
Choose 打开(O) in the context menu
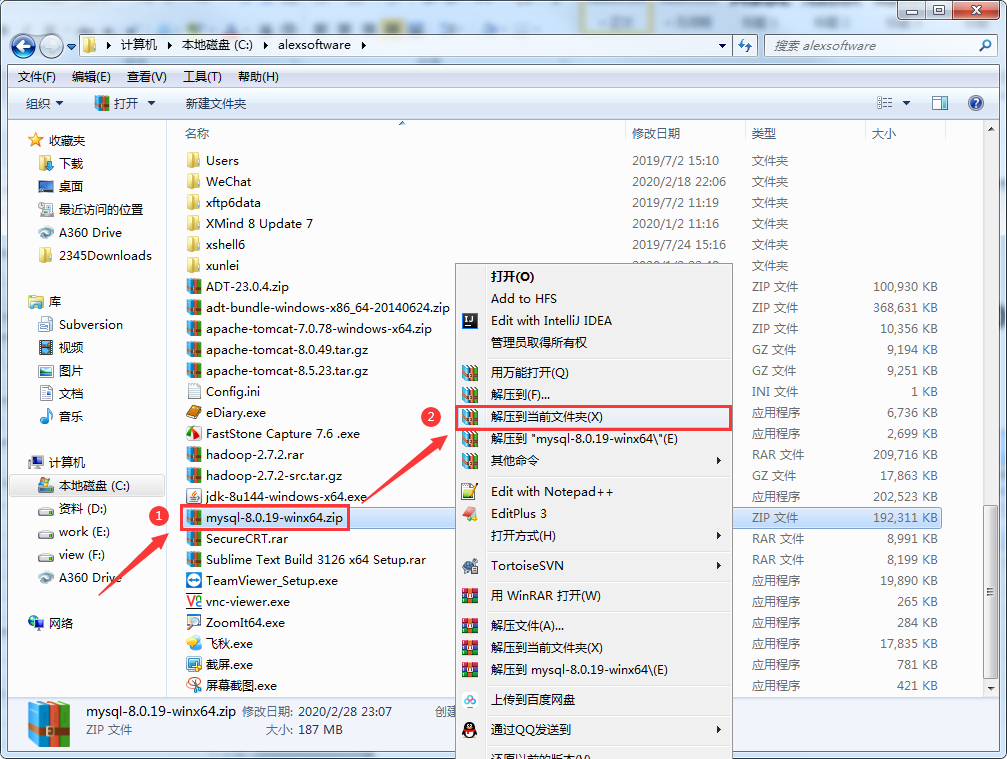tap(512, 277)
